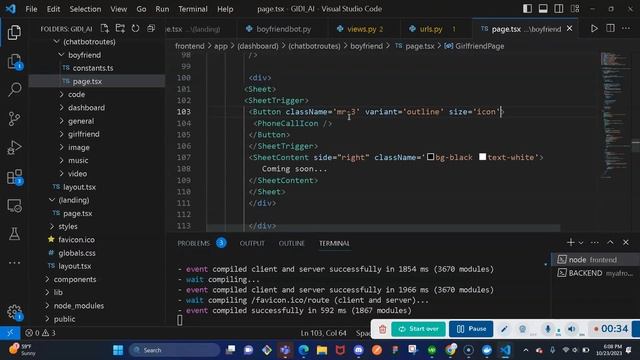Click the Start over recording button
The width and height of the screenshot is (640, 360).
point(418,329)
